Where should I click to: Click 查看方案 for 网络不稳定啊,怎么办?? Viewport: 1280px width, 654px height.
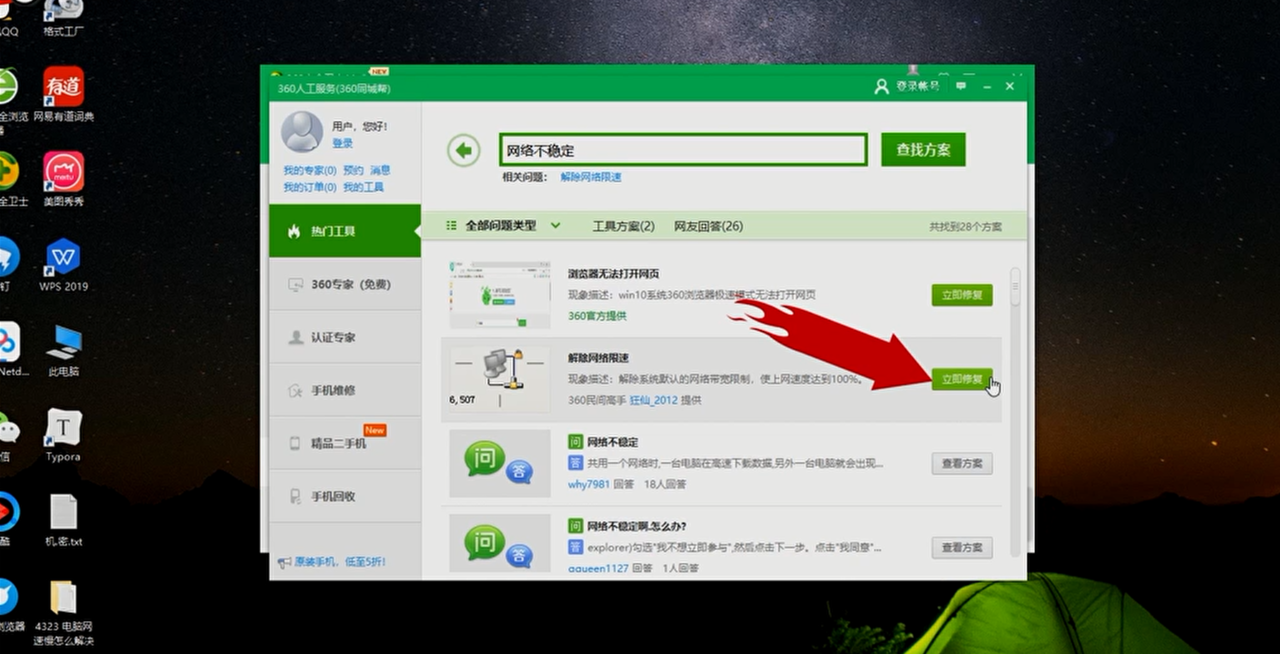pos(962,547)
